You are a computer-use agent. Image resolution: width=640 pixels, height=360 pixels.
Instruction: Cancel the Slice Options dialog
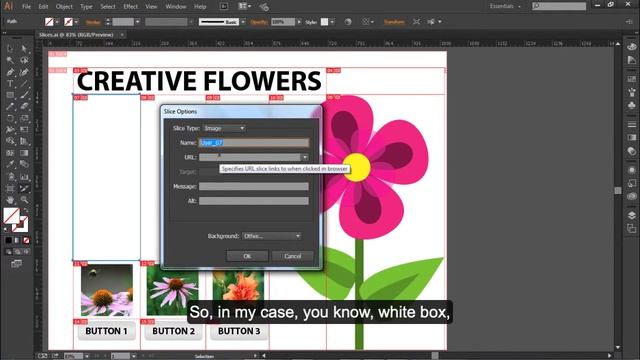[293, 256]
